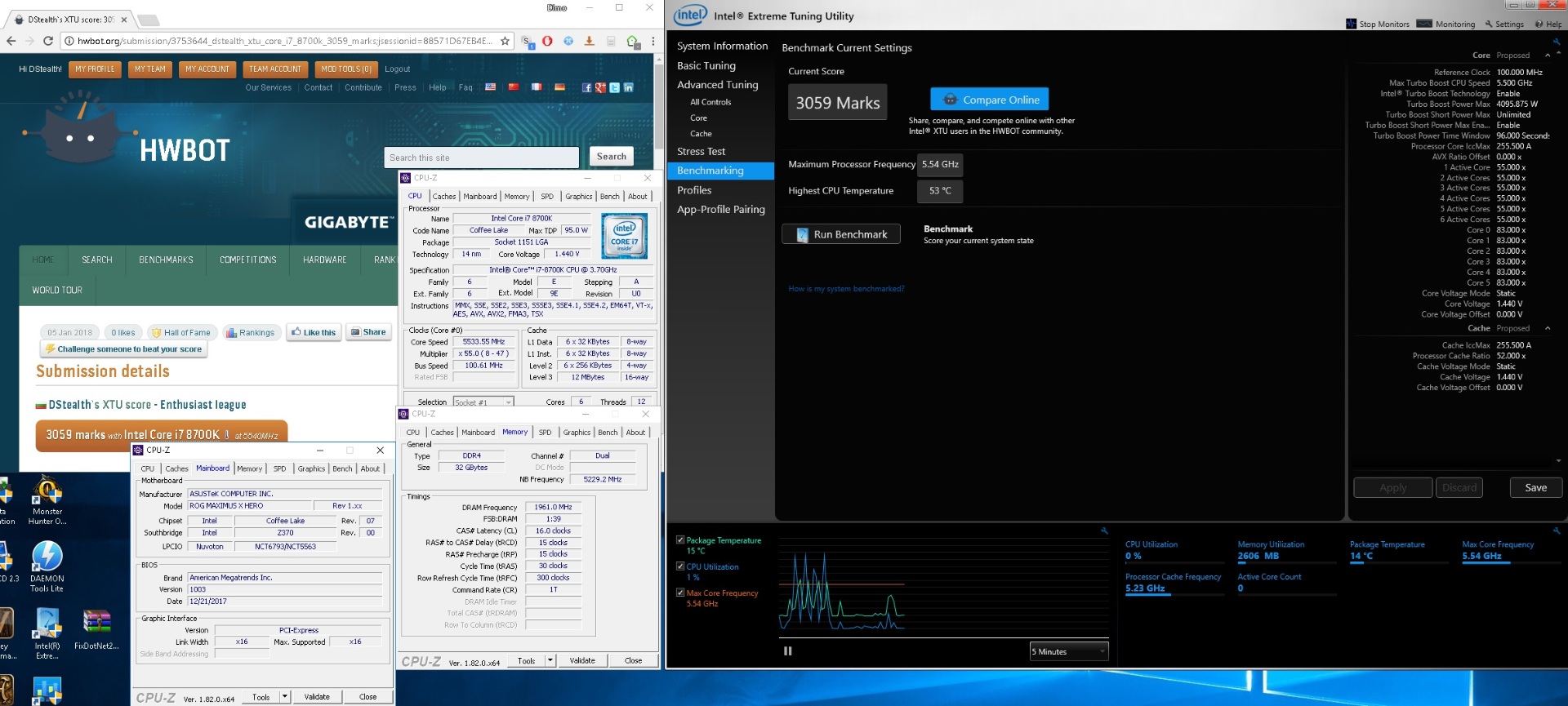Pause the monitoring graph
The height and width of the screenshot is (706, 1568).
coord(788,651)
